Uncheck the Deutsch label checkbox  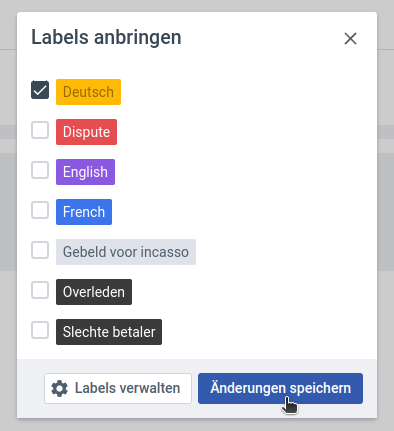click(x=40, y=90)
